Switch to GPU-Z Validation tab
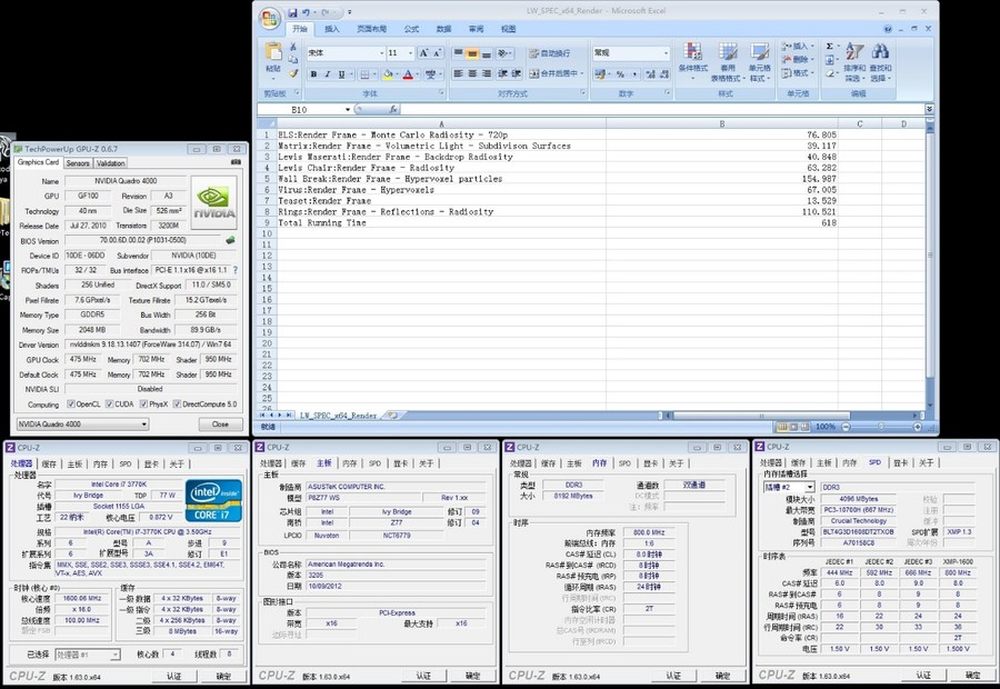The width and height of the screenshot is (1000, 689). pyautogui.click(x=111, y=163)
